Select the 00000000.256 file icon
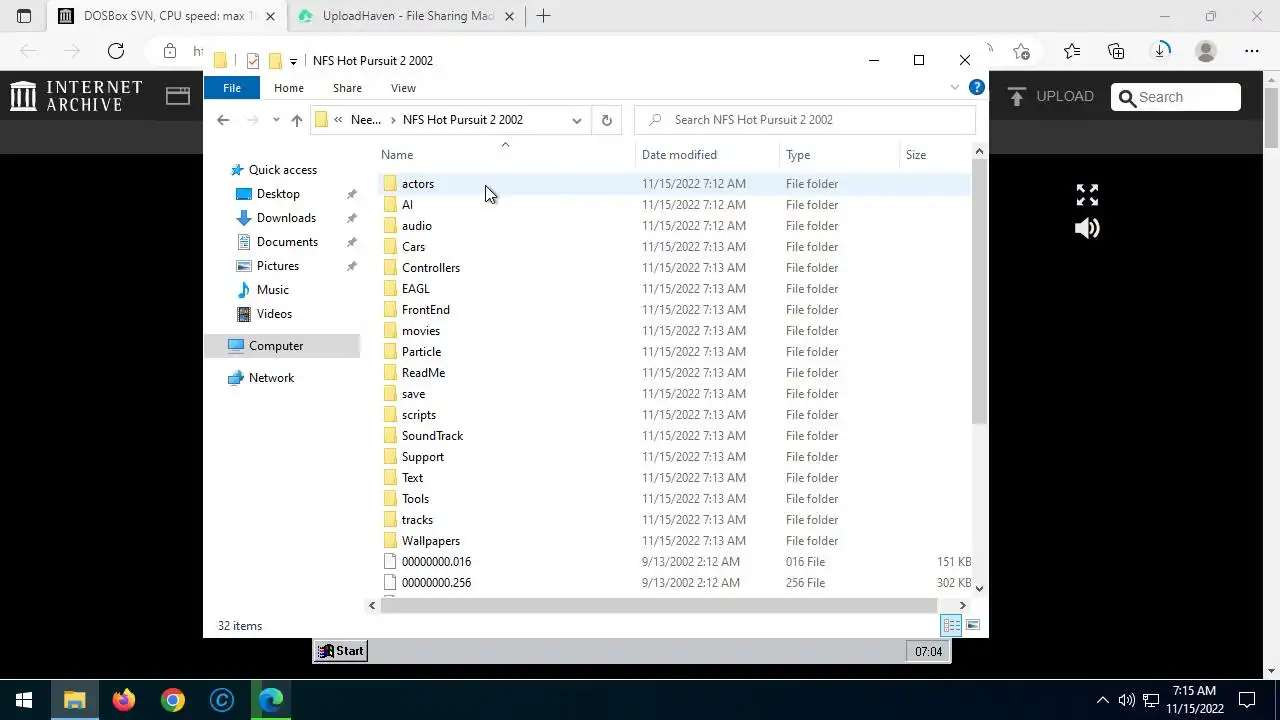The width and height of the screenshot is (1280, 720). pos(390,583)
